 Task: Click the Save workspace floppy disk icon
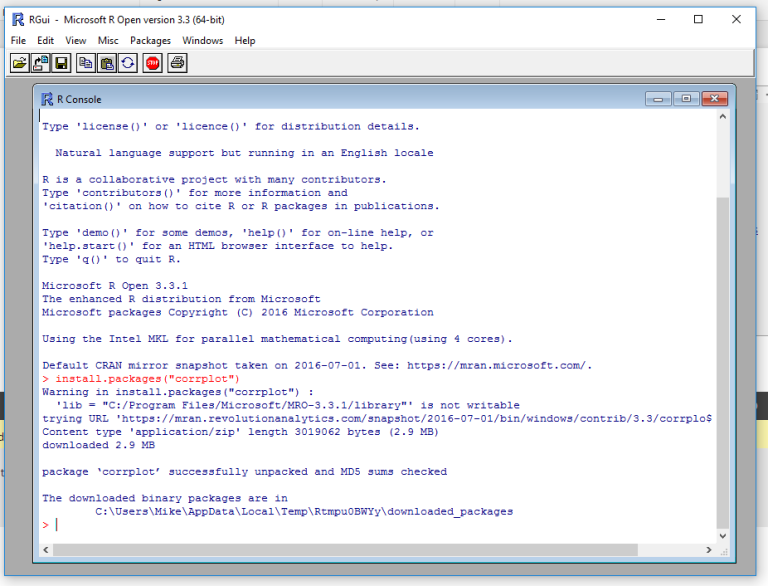pos(61,63)
